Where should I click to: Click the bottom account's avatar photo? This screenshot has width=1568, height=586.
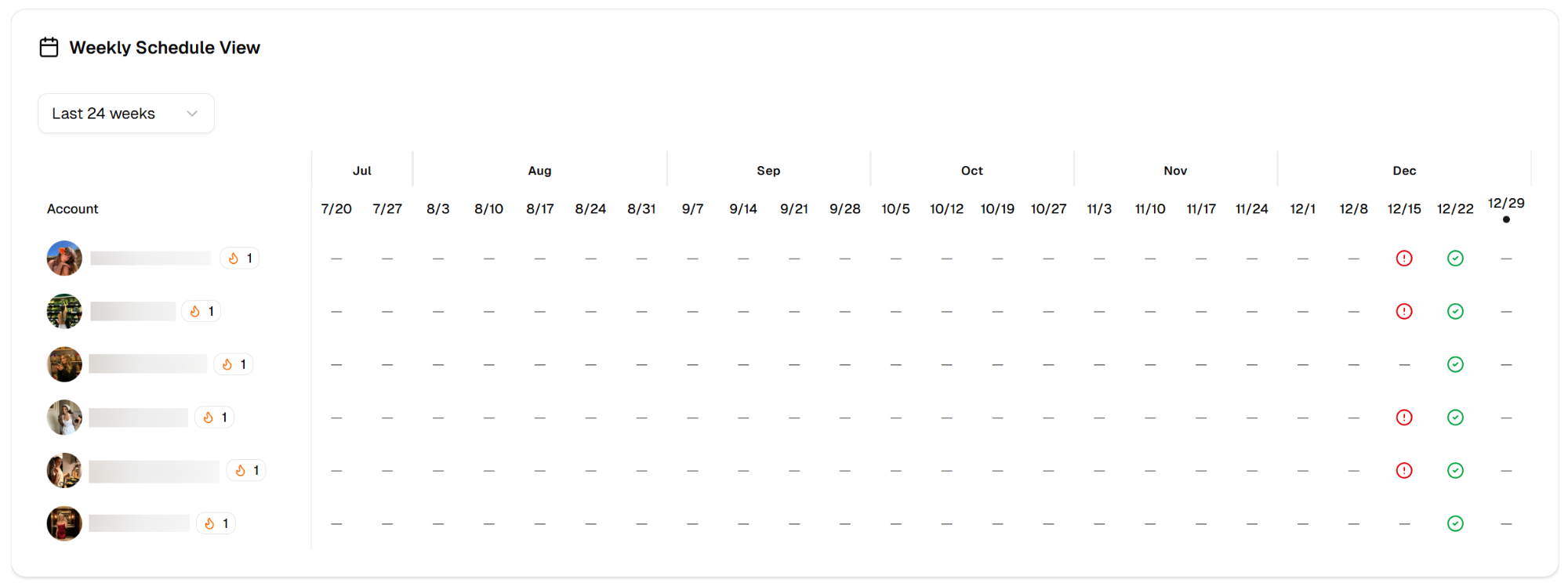pyautogui.click(x=64, y=523)
